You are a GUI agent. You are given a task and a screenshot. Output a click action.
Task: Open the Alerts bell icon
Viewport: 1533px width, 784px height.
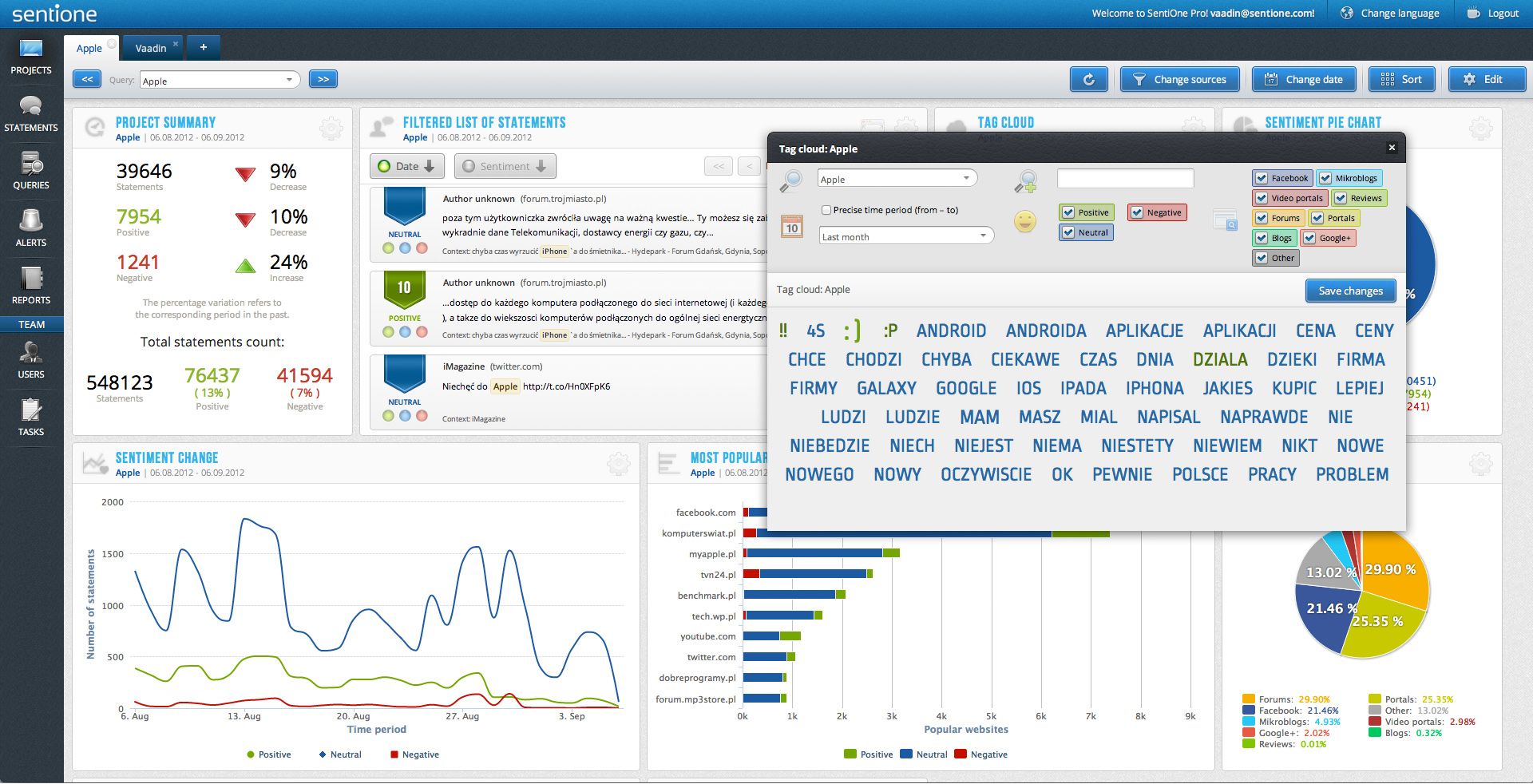[31, 228]
